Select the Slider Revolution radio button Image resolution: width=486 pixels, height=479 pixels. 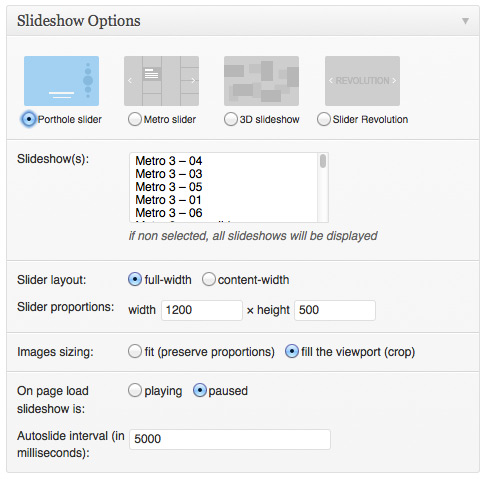click(324, 119)
